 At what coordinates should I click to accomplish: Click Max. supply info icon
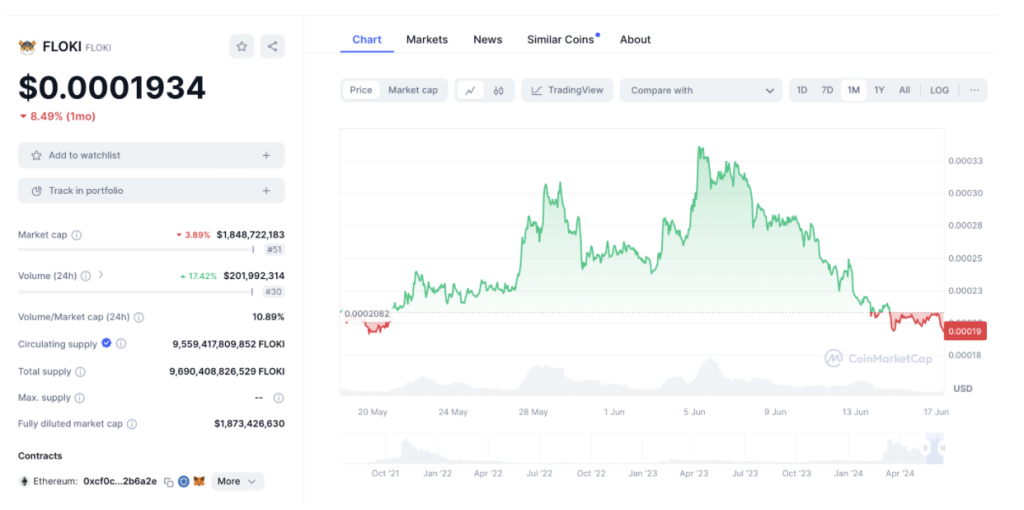pyautogui.click(x=80, y=398)
